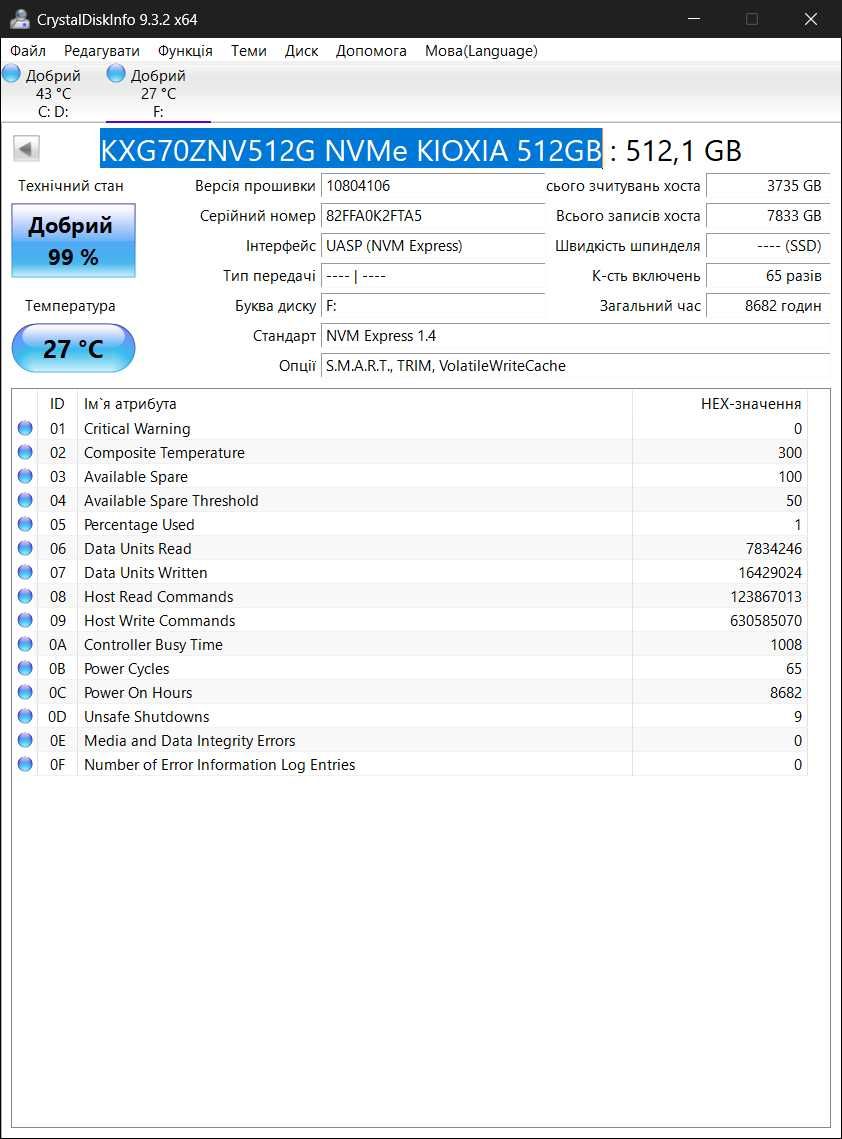Click the status dot for Power Cycles
The height and width of the screenshot is (1139, 842).
coord(25,668)
